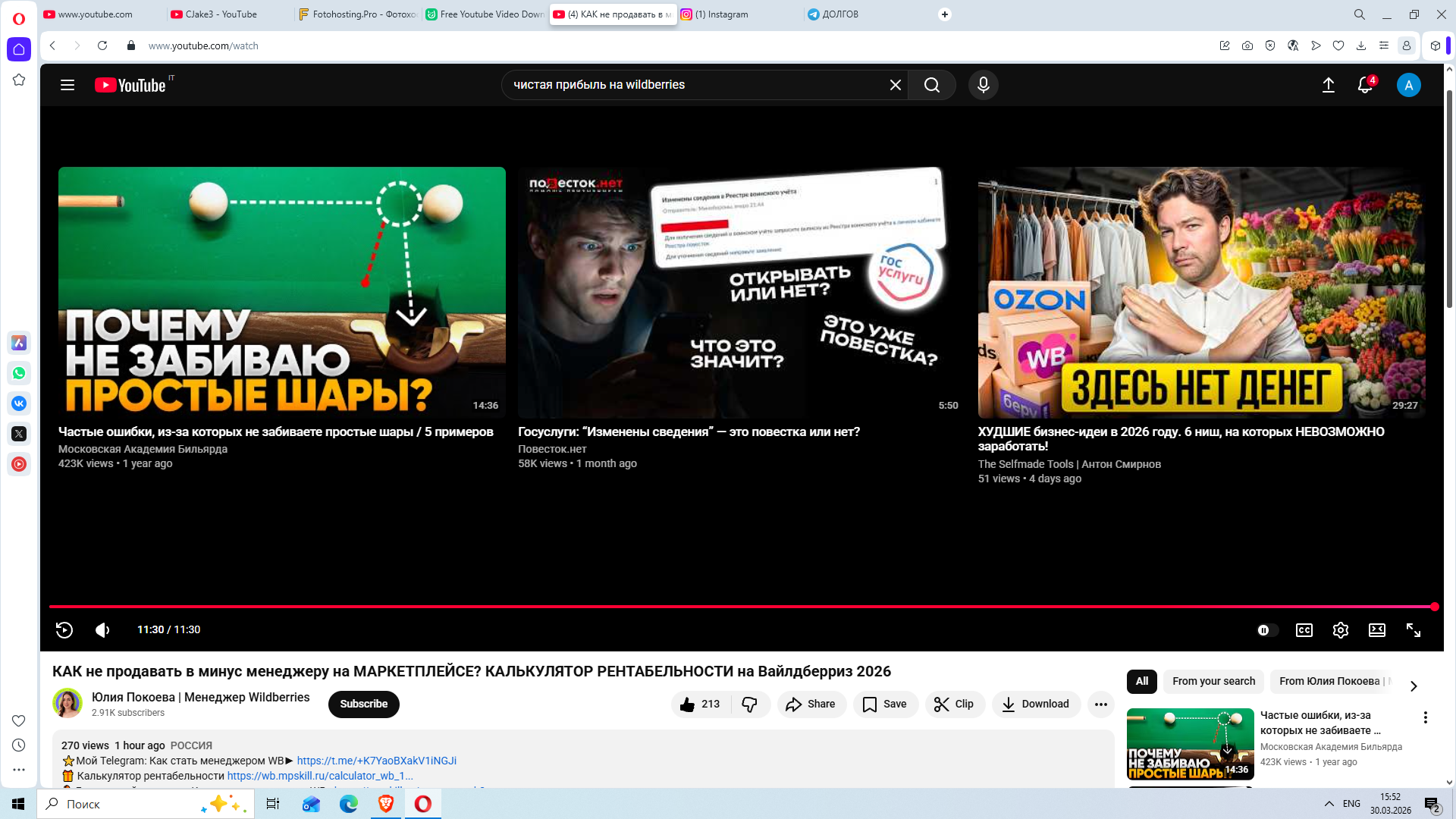Open the Telegram t.me link in description
The height and width of the screenshot is (819, 1456).
(x=376, y=761)
